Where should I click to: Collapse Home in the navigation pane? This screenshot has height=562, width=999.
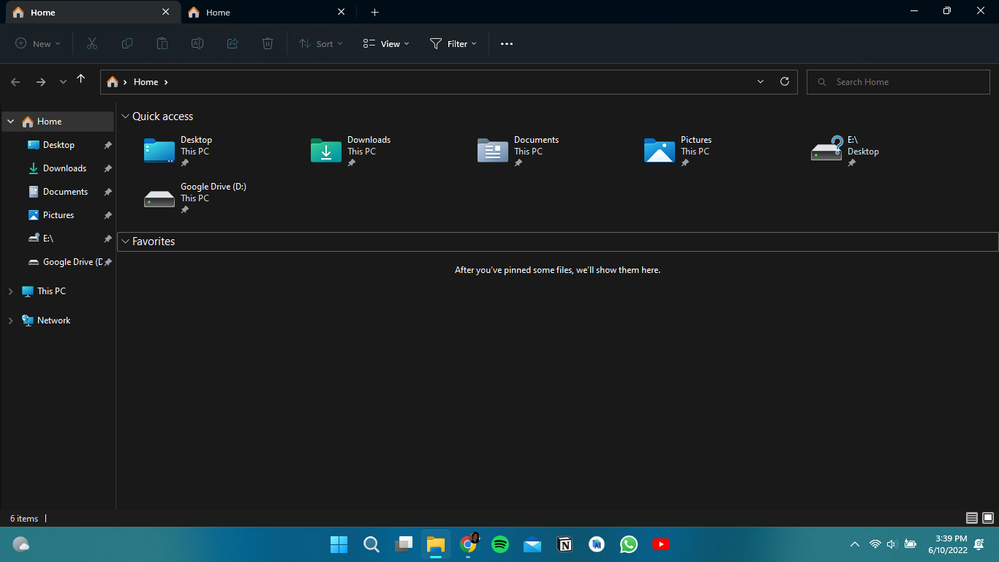click(11, 121)
